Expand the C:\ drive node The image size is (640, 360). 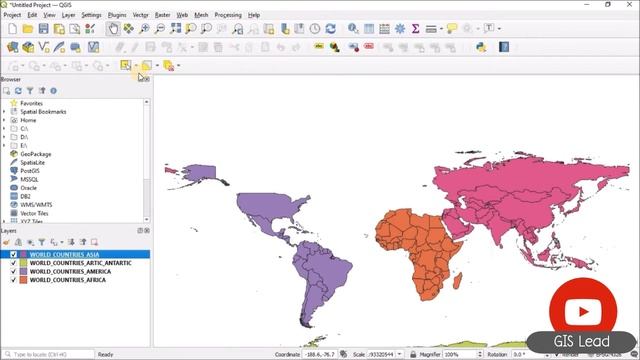pyautogui.click(x=4, y=129)
